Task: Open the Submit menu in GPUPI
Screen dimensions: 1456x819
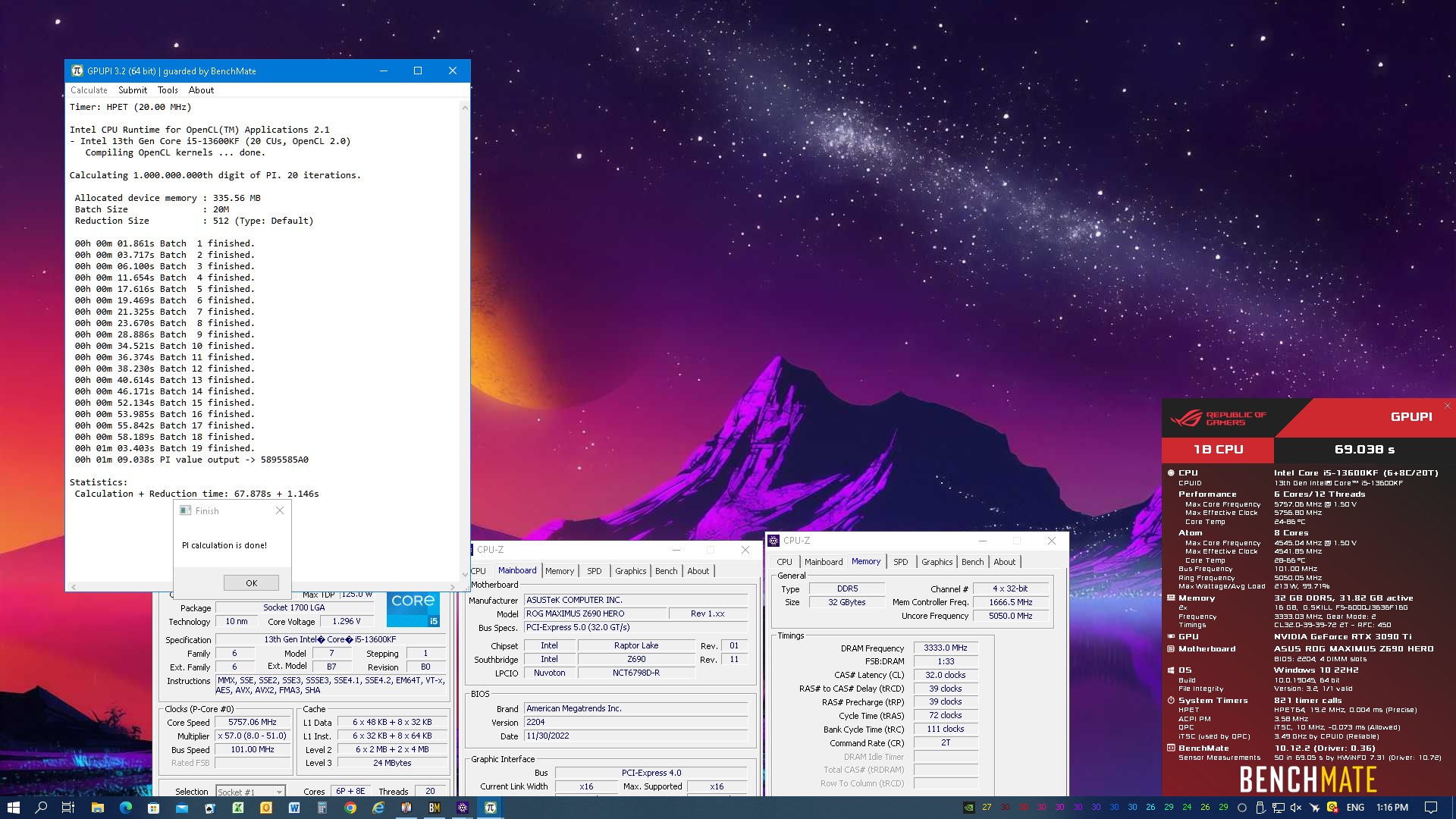Action: [133, 89]
